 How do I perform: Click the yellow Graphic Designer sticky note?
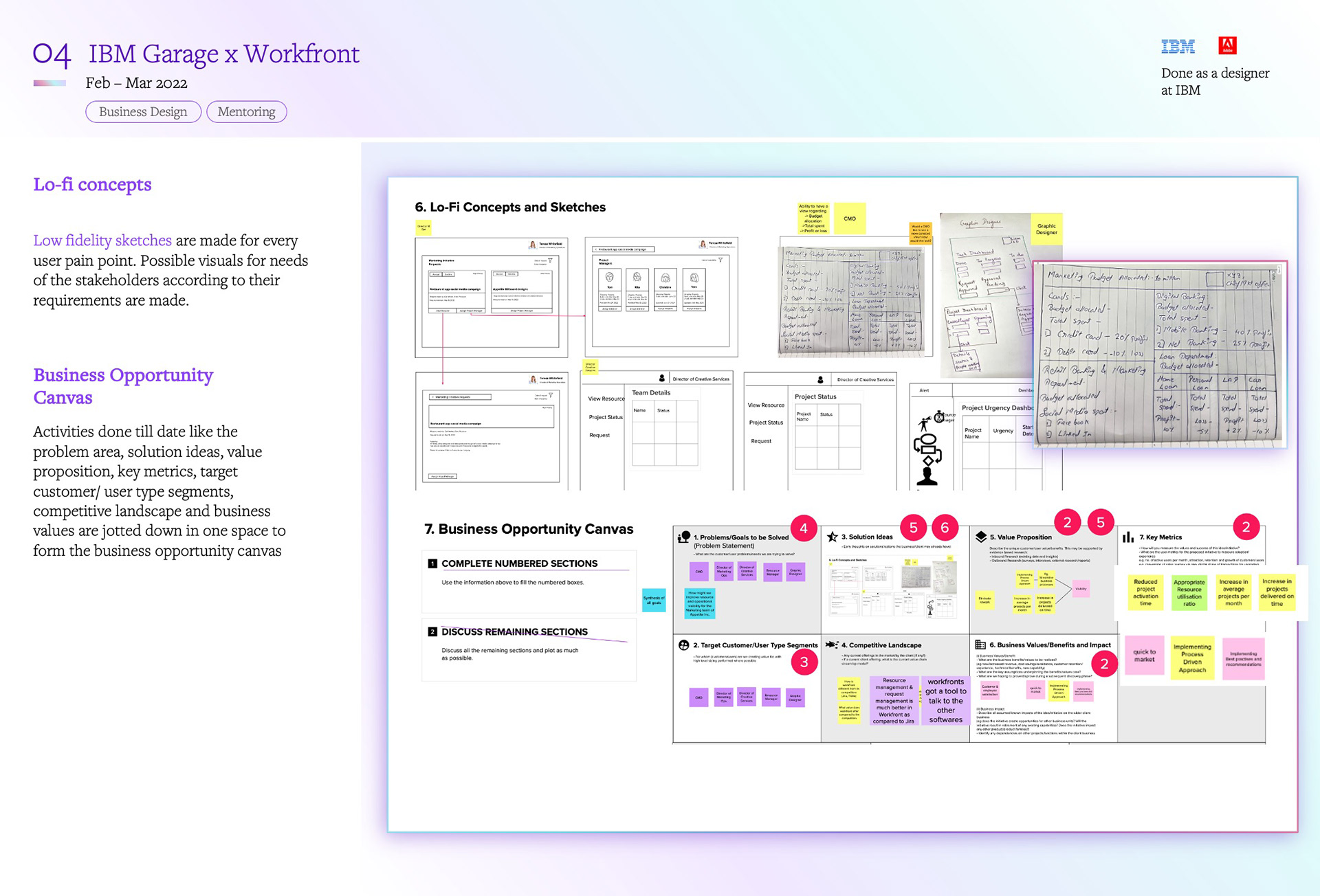click(1046, 229)
